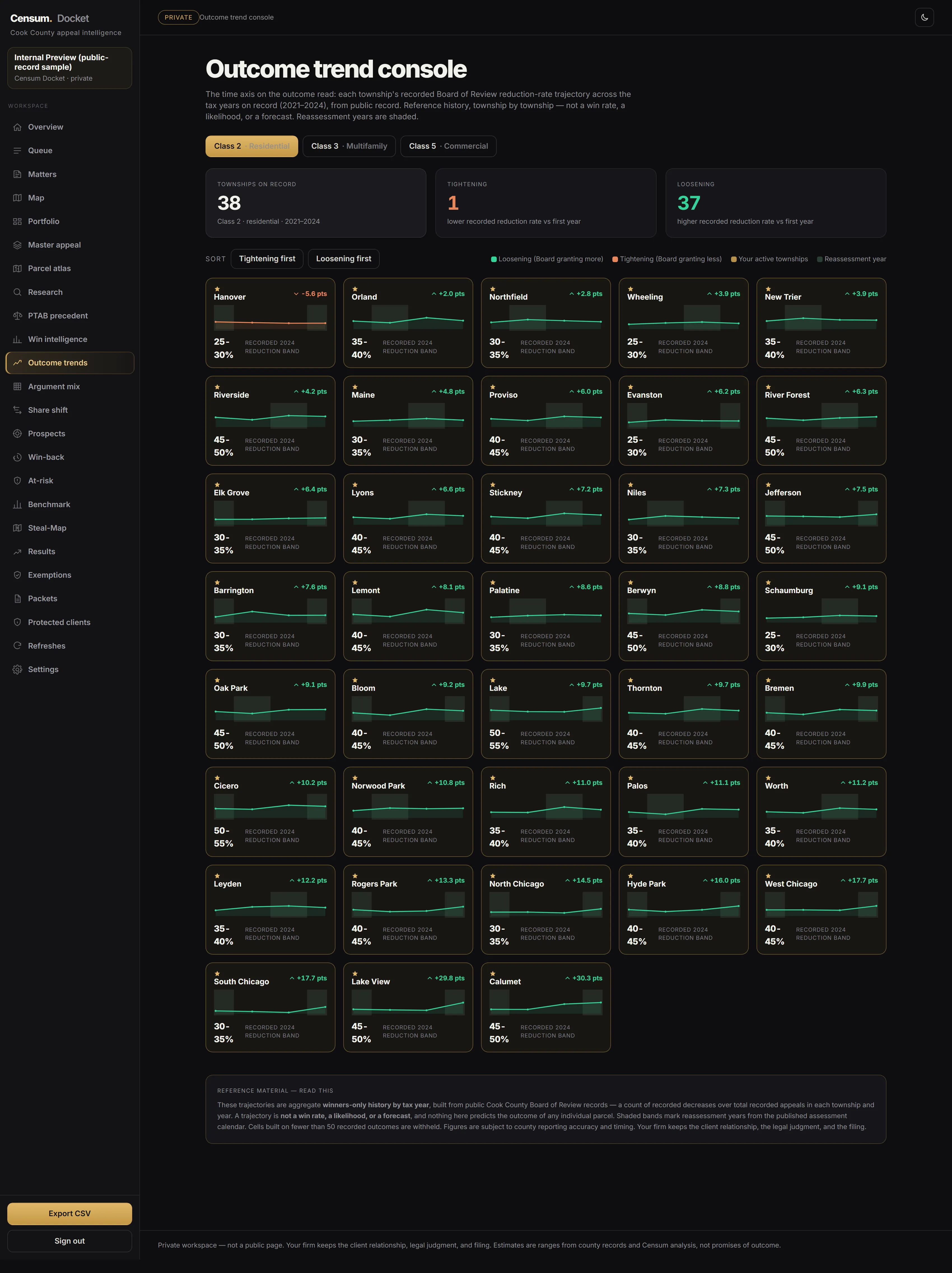Switch to Class 3 Multifamily tab

click(x=349, y=146)
